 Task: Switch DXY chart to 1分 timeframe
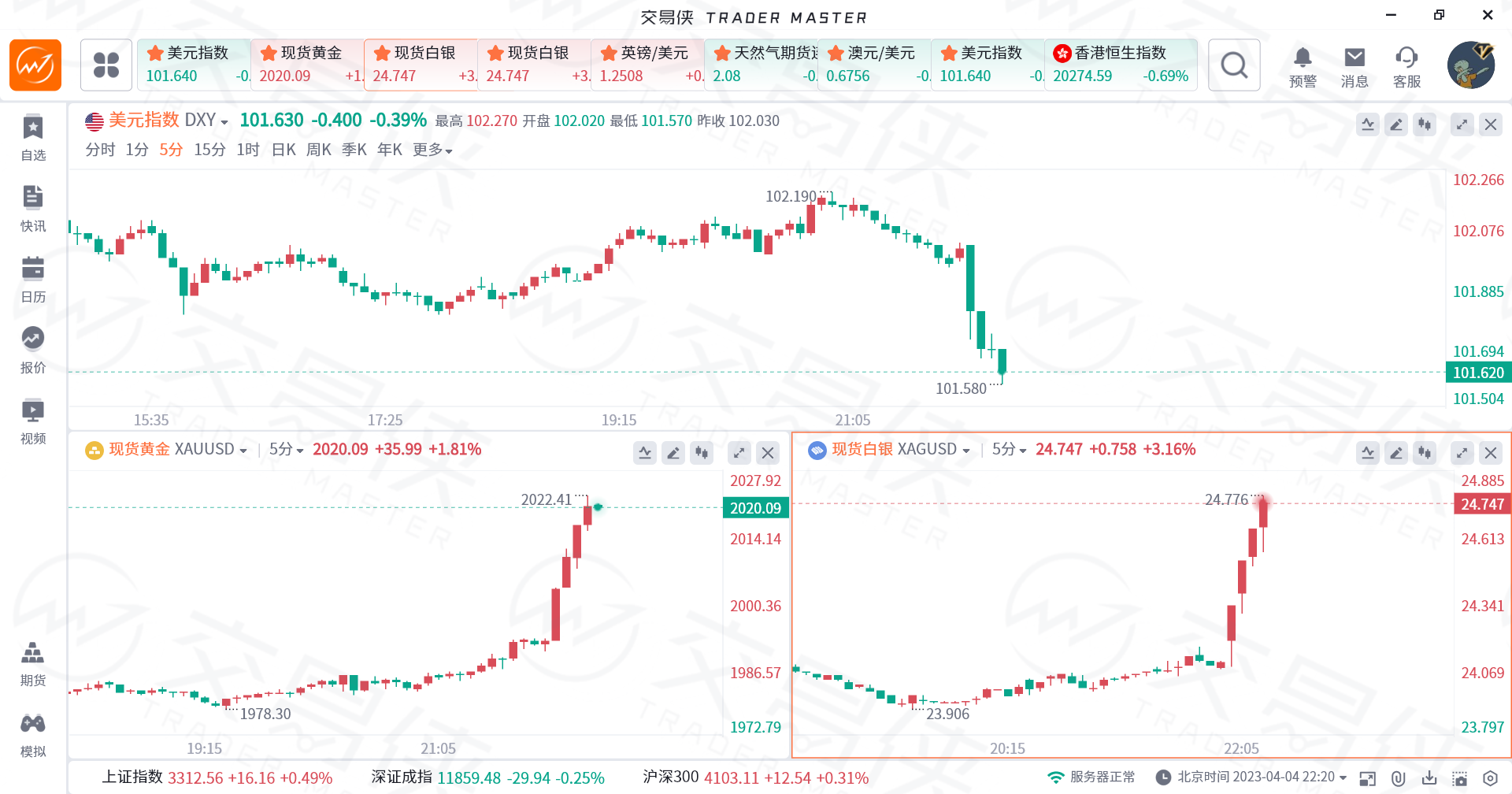[137, 150]
